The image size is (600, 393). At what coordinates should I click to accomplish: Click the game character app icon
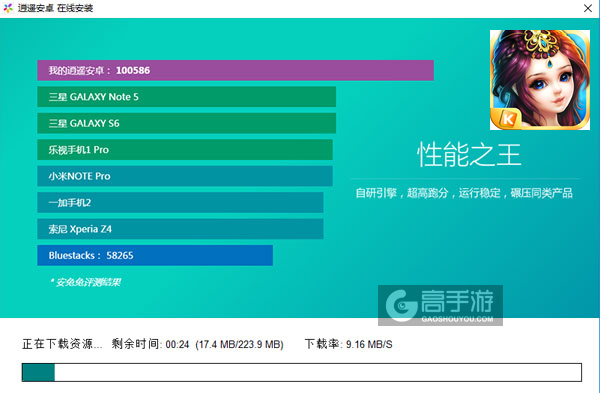click(540, 80)
